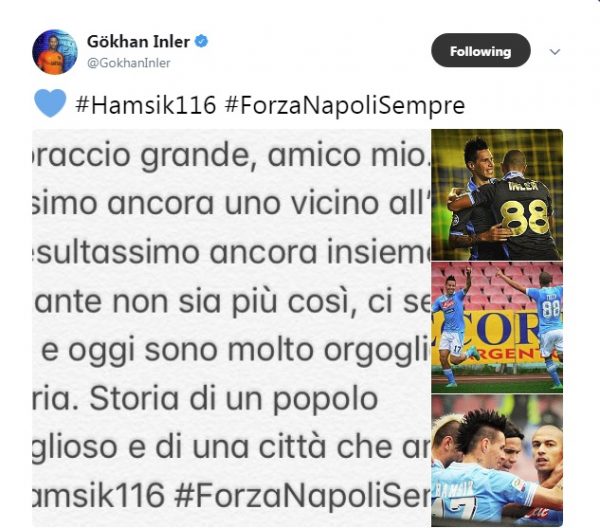Click the gold number 88 on the jersey
Viewport: 600px width, 528px height.
[525, 217]
